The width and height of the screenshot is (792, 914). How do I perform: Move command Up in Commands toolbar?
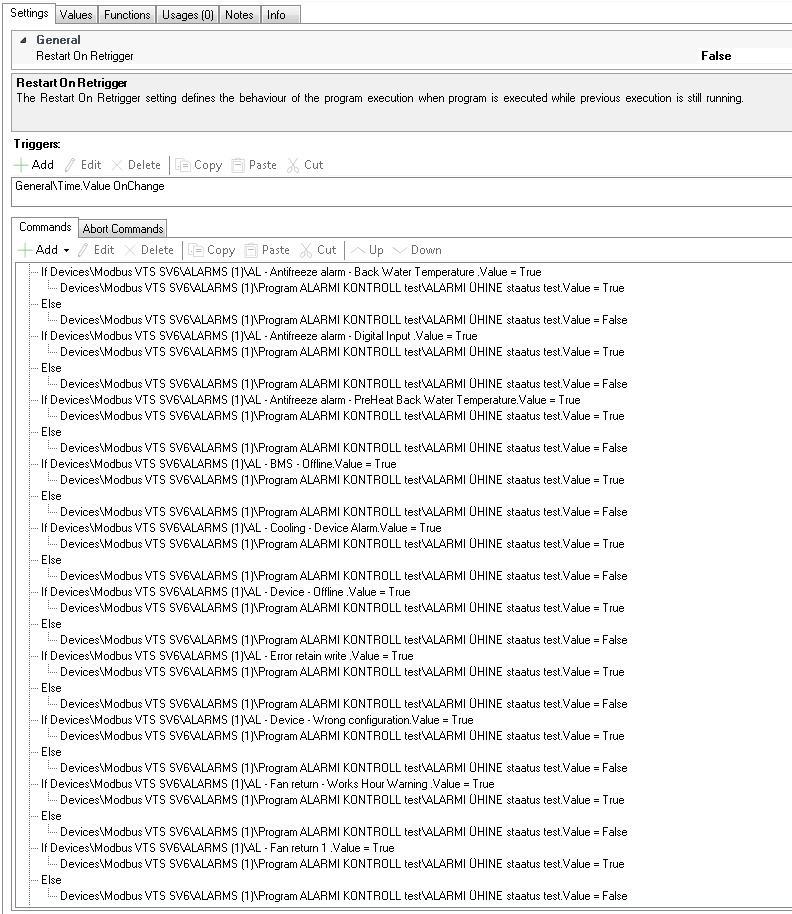pyautogui.click(x=358, y=250)
